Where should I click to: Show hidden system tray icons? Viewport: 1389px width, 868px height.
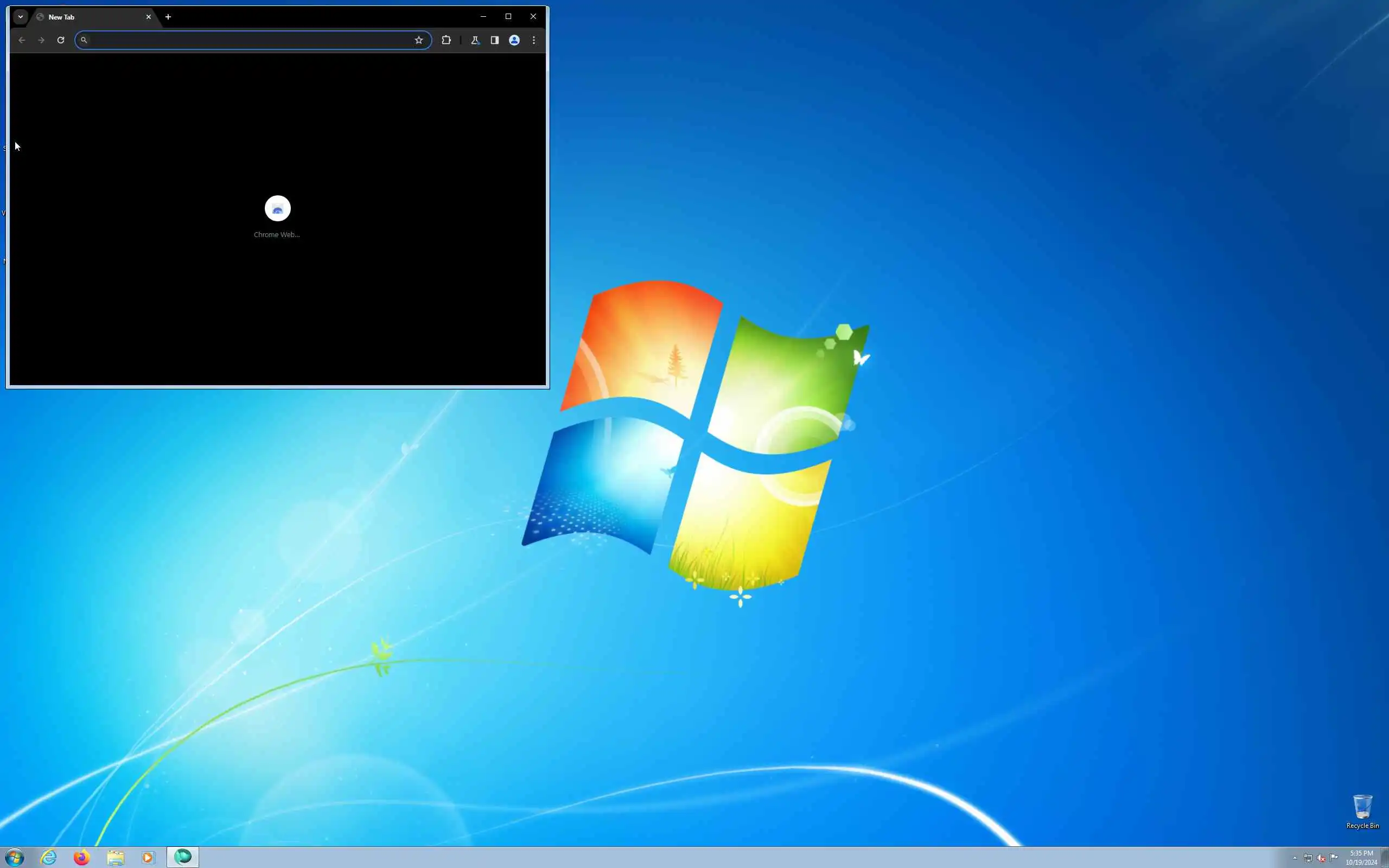(1295, 858)
